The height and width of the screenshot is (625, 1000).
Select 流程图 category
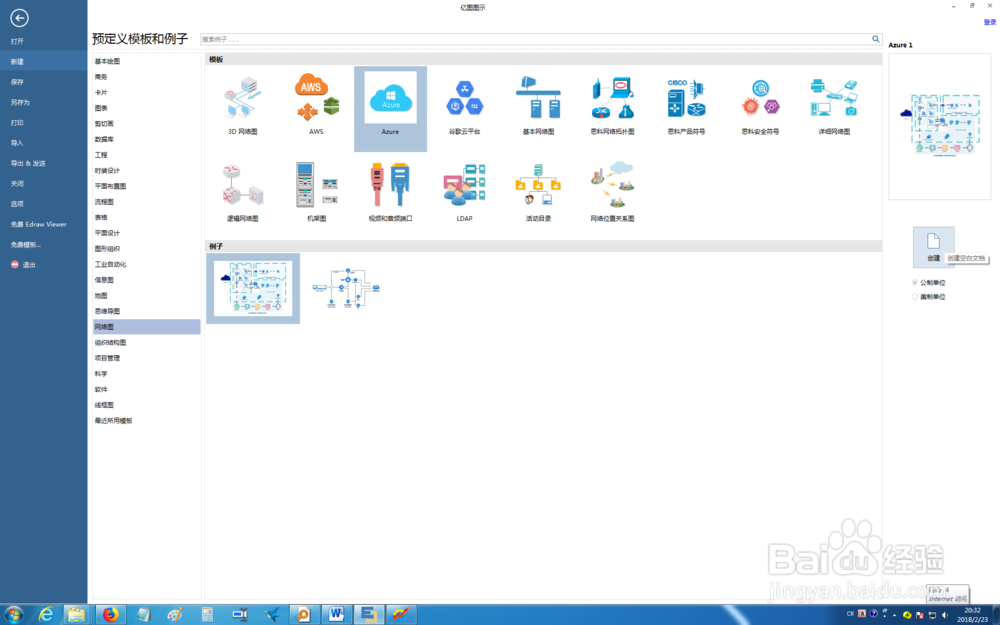(104, 202)
